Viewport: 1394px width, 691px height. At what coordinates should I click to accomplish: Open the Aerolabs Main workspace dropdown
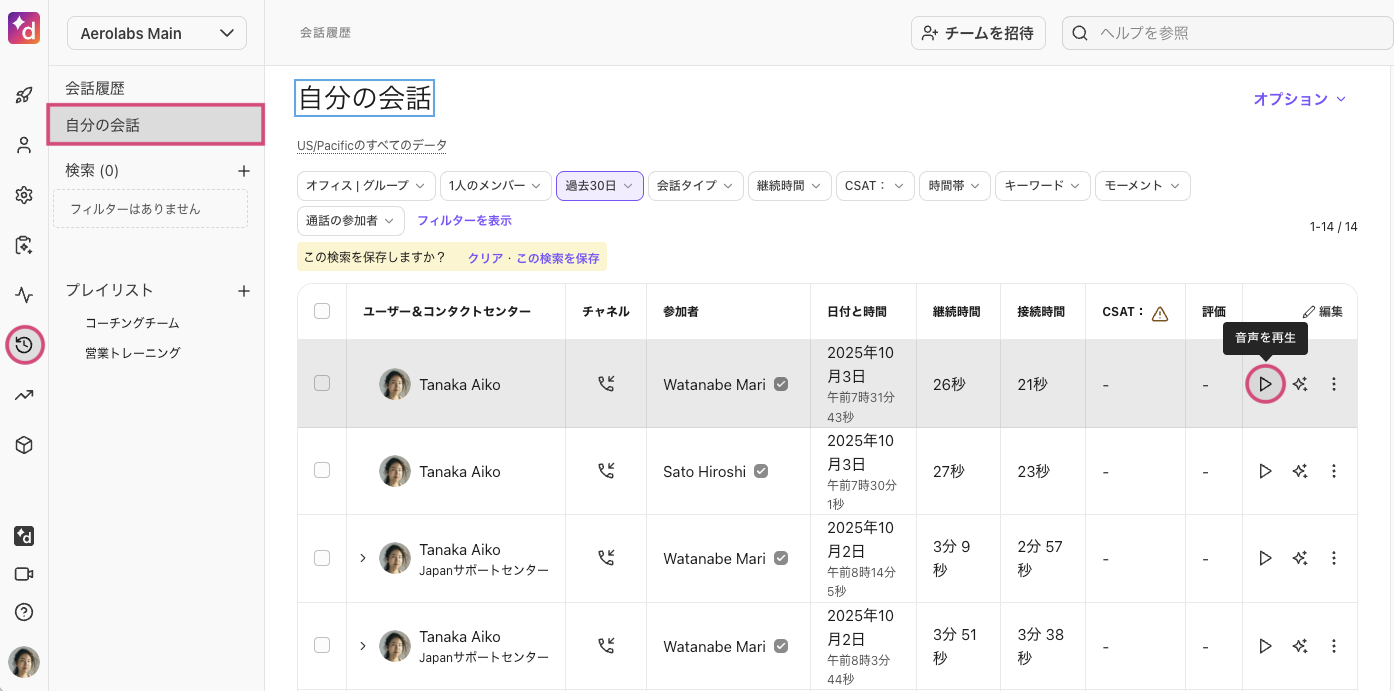pos(157,33)
